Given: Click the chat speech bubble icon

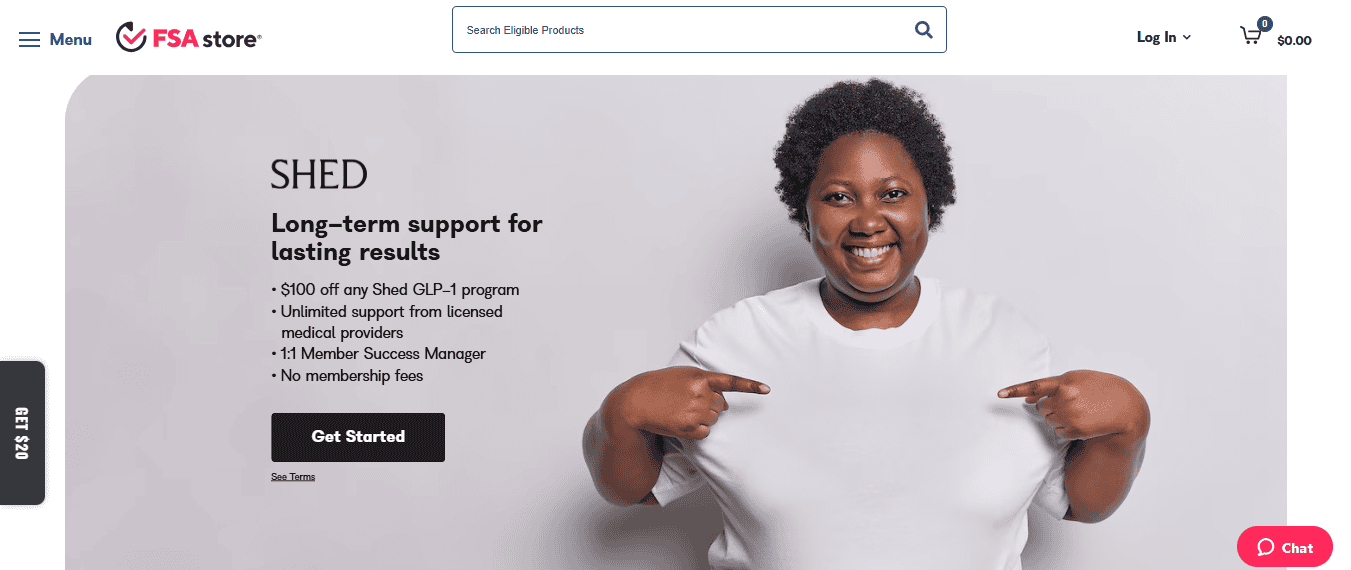Looking at the screenshot, I should [1265, 547].
